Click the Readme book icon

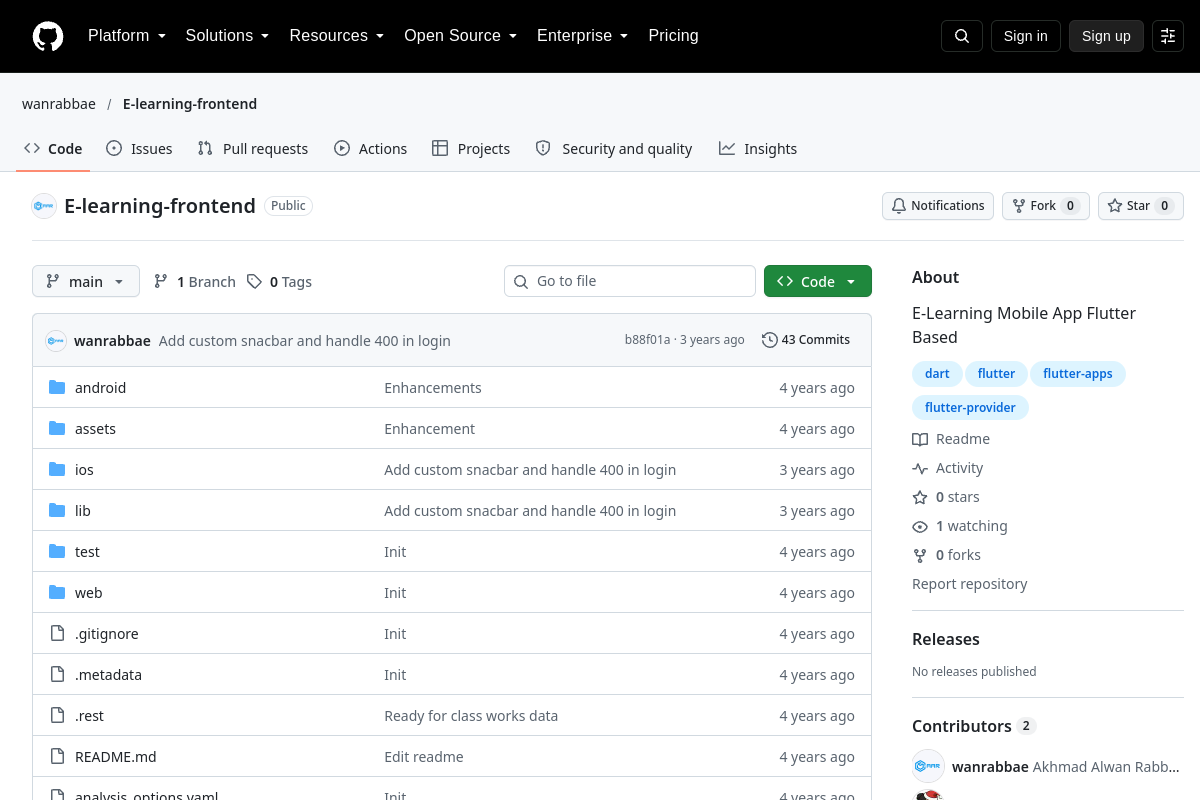[x=920, y=439]
